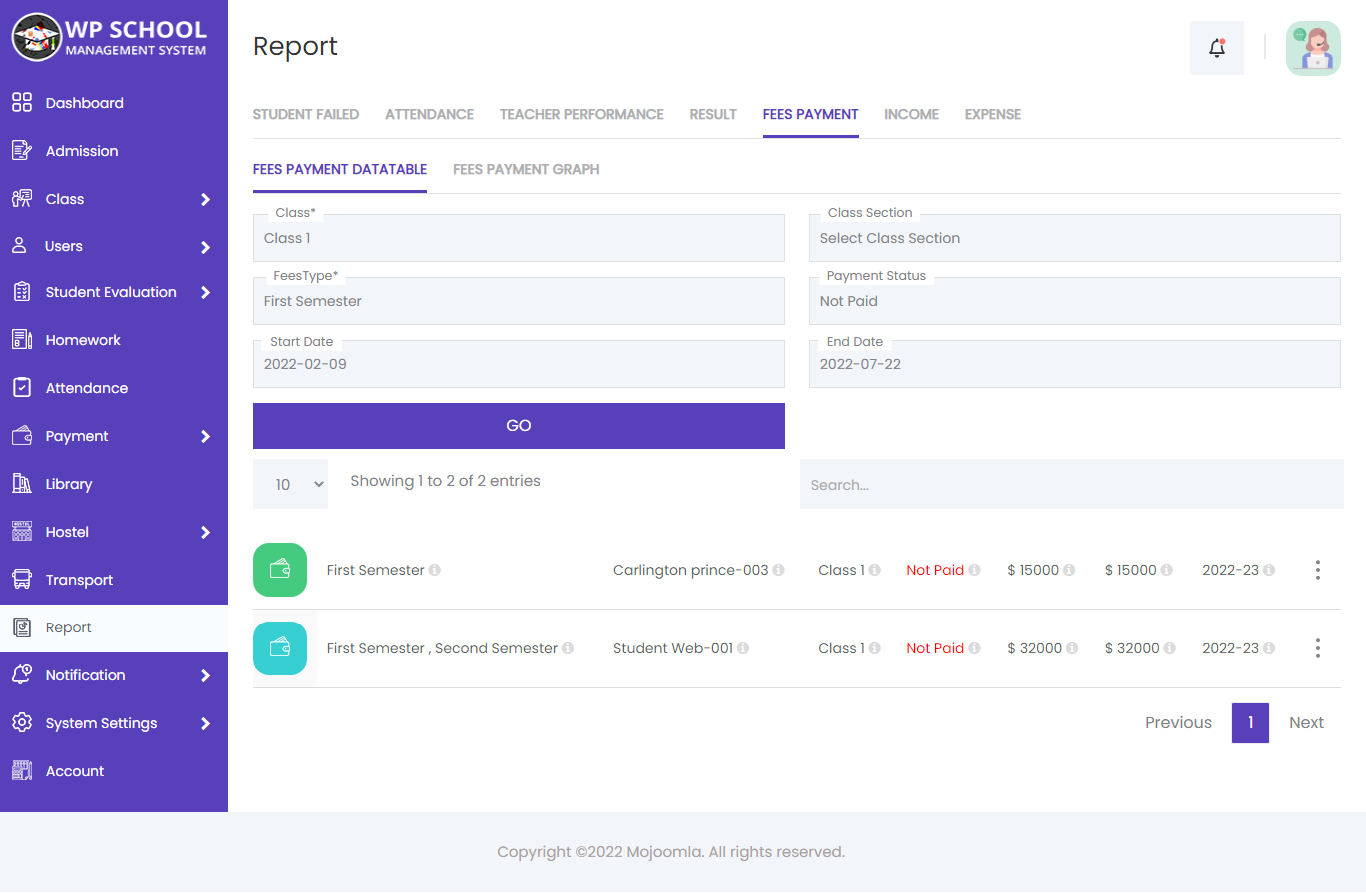Open the Class dropdown showing Class 1

tap(519, 238)
